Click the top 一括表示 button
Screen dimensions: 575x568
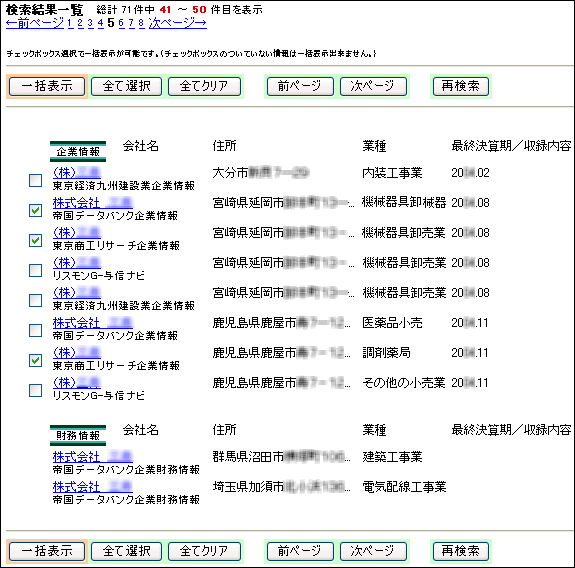pos(47,87)
